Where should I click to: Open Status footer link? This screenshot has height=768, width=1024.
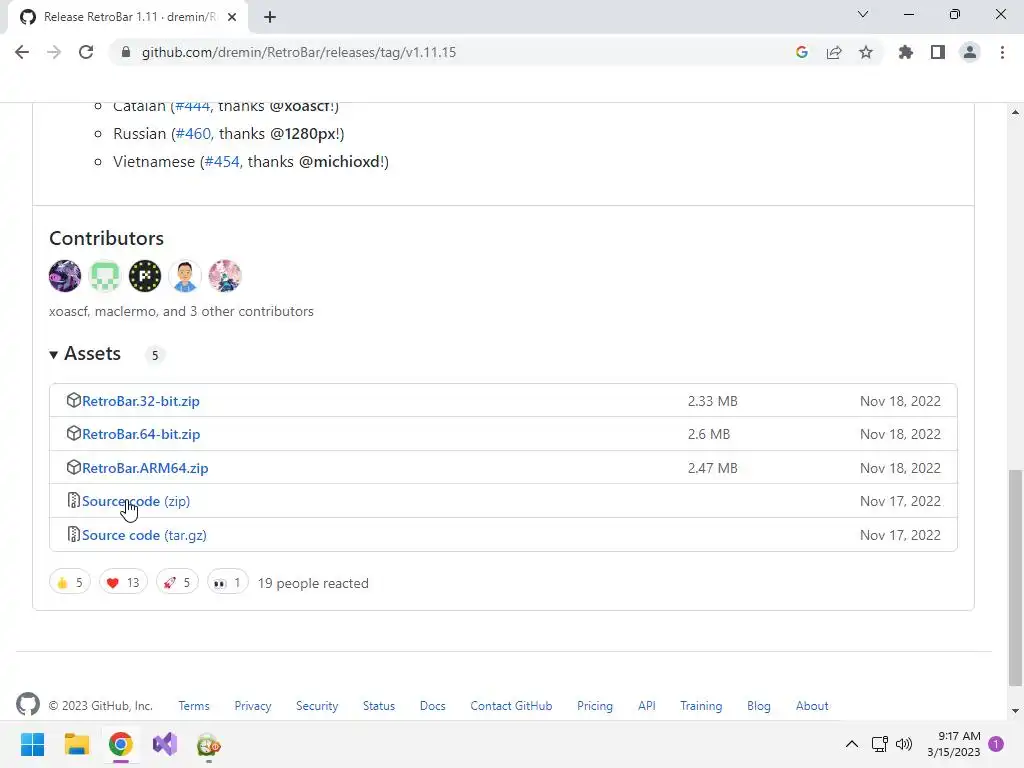(379, 706)
